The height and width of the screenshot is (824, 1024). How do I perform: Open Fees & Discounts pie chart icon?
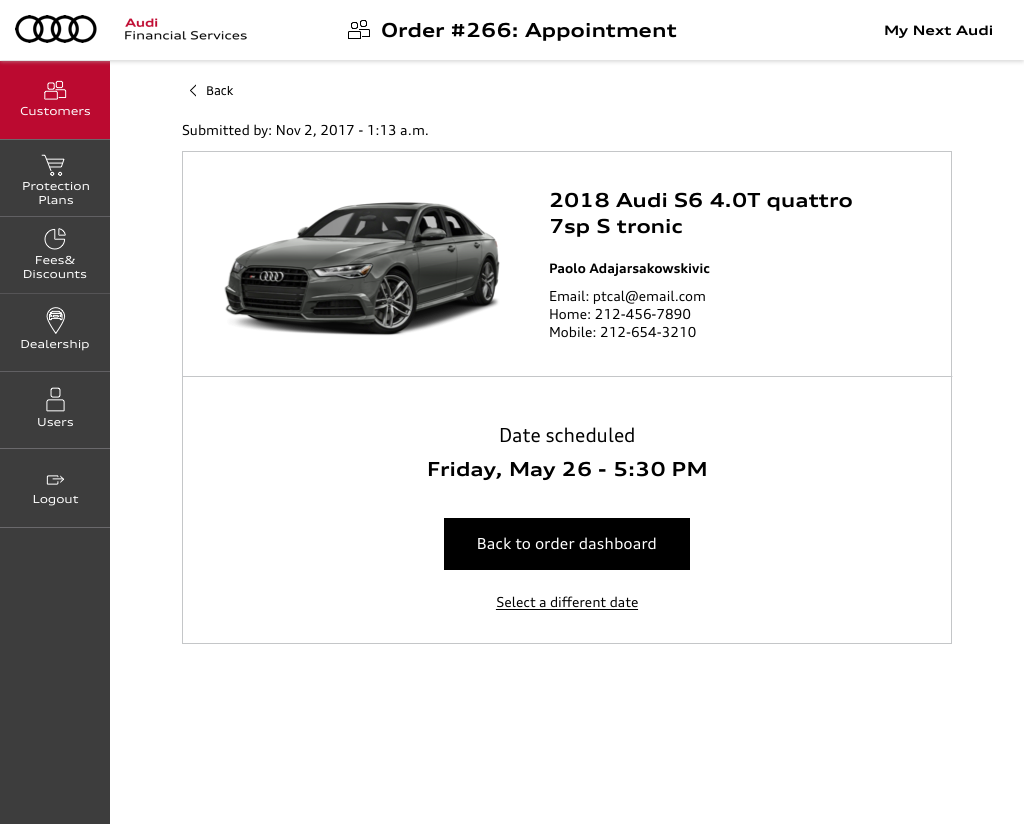55,238
